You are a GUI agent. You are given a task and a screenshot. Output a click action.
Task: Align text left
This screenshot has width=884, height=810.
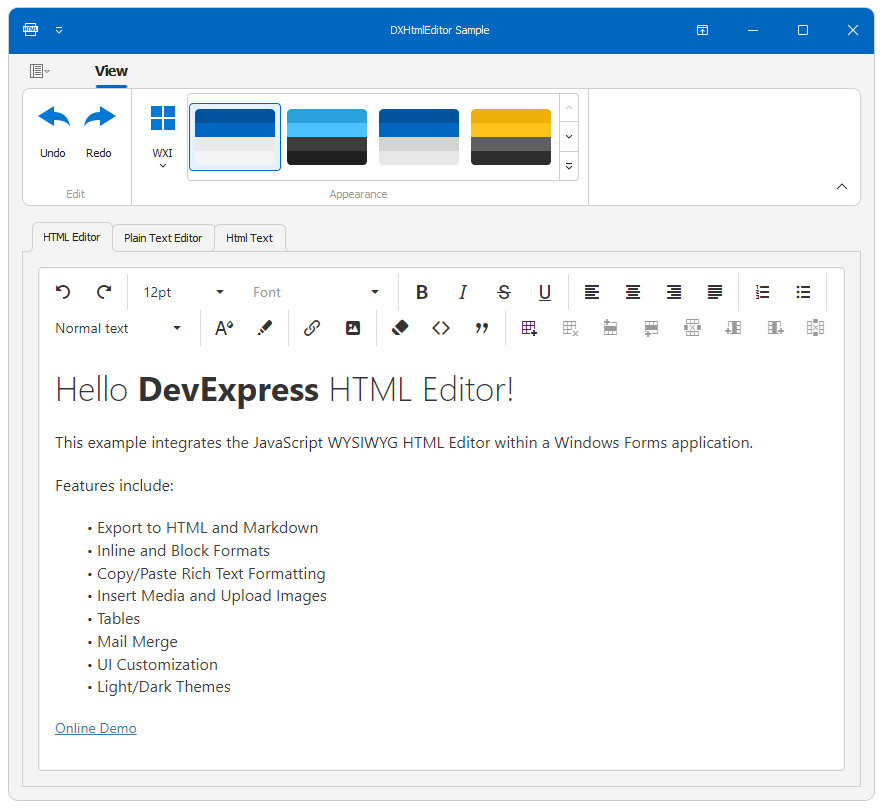(591, 292)
